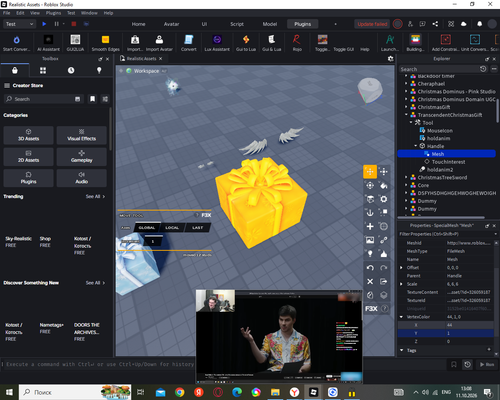Click the Run command button
This screenshot has width=500, height=400.
click(x=487, y=365)
